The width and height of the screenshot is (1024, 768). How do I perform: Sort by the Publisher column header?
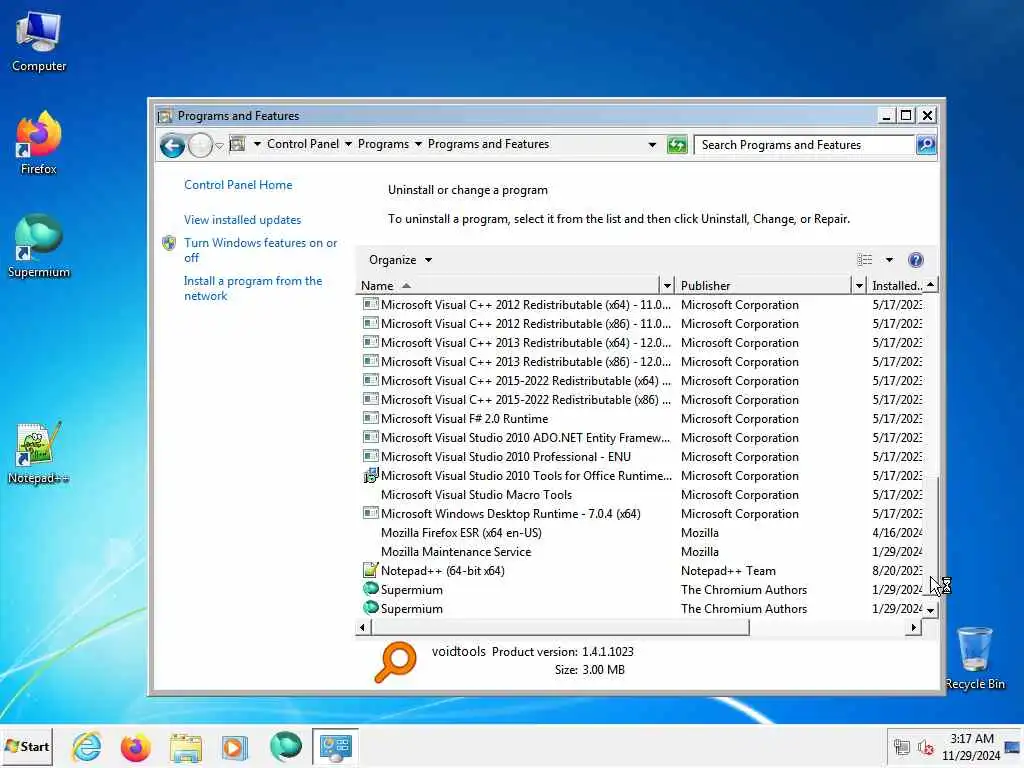click(x=763, y=285)
